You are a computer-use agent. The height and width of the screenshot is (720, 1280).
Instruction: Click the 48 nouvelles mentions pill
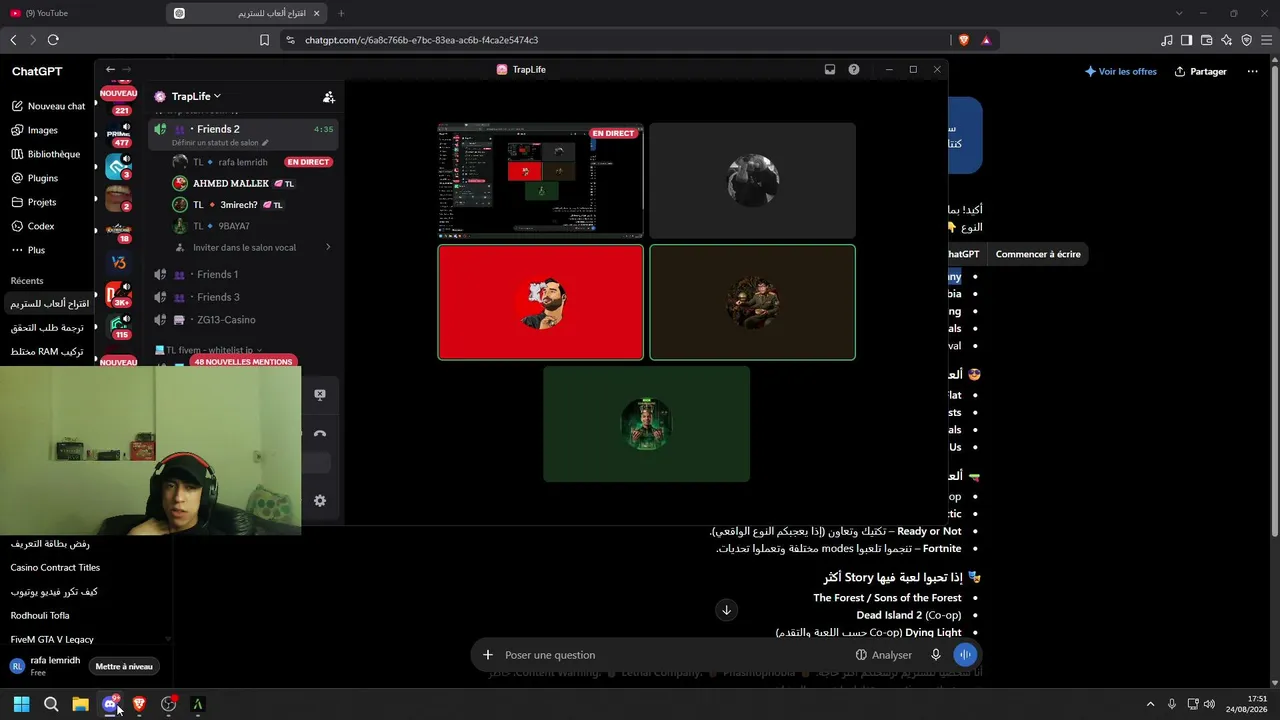pyautogui.click(x=243, y=361)
